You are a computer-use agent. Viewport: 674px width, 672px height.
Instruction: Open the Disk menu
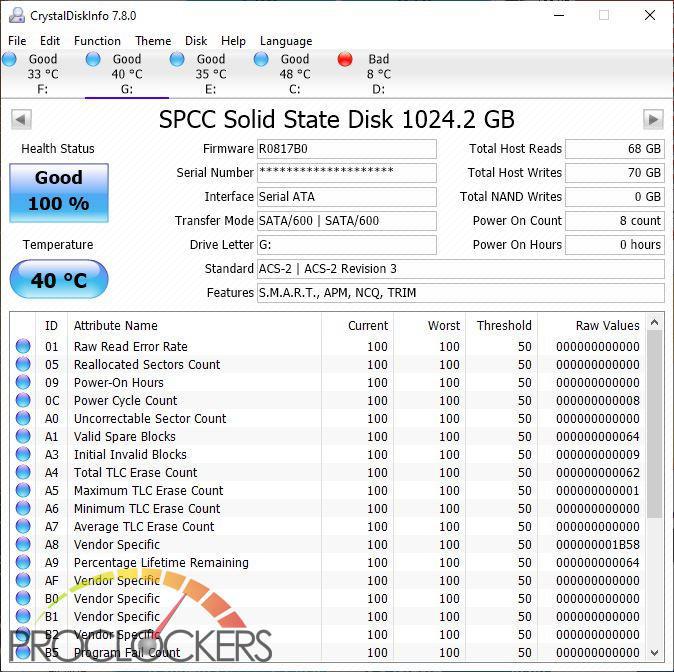click(196, 41)
